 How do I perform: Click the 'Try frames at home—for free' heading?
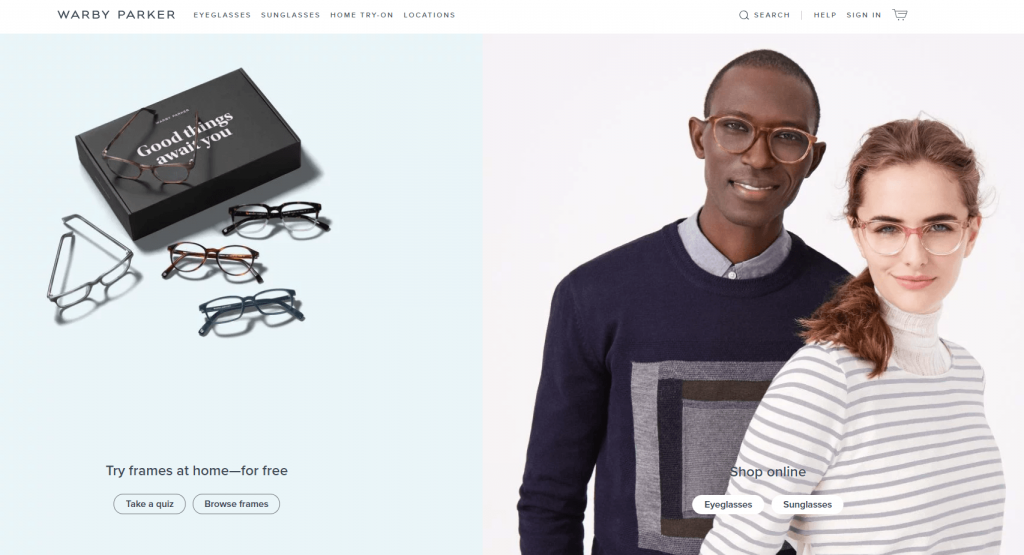click(x=197, y=471)
